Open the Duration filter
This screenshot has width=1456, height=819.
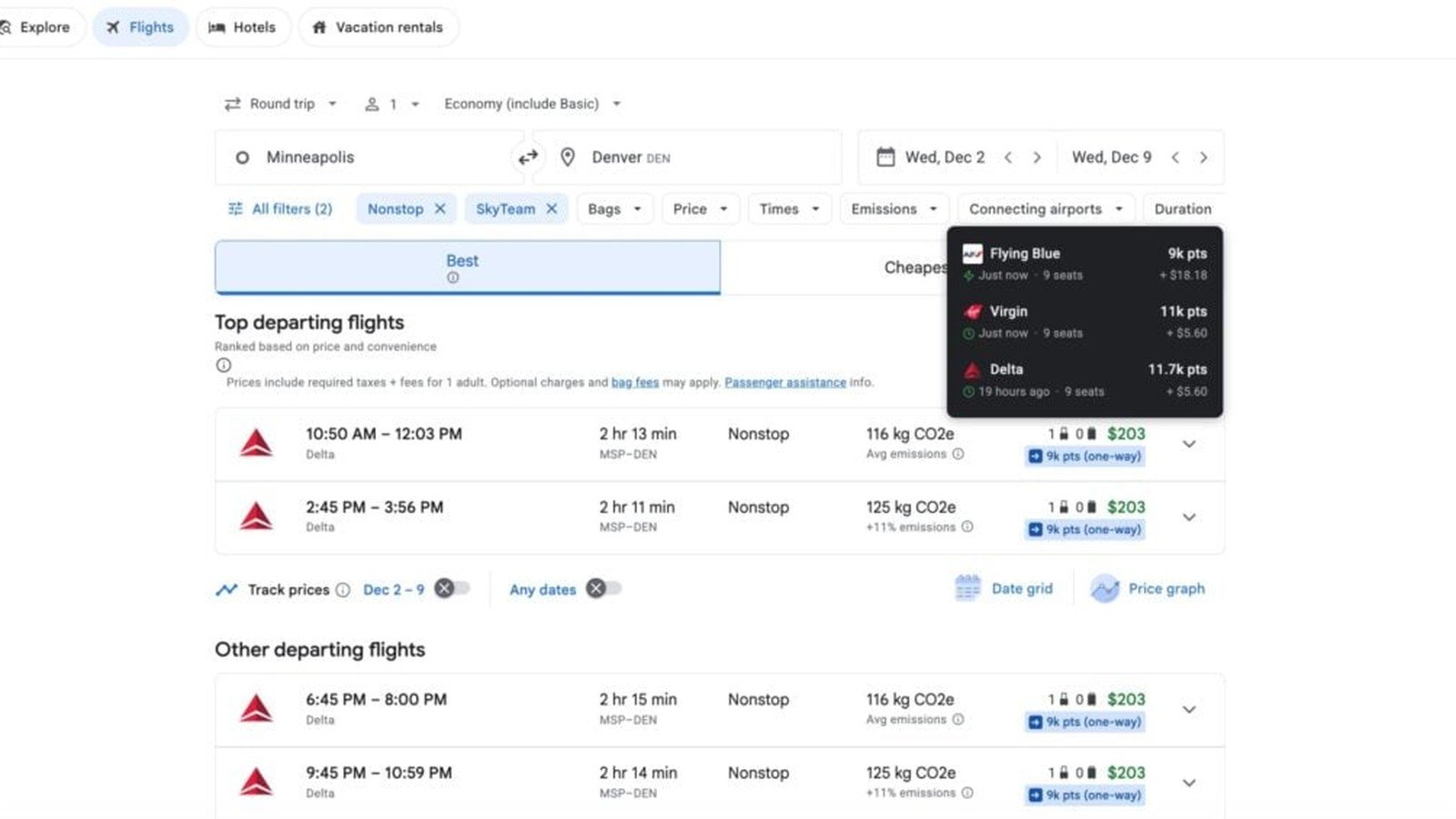point(1183,208)
